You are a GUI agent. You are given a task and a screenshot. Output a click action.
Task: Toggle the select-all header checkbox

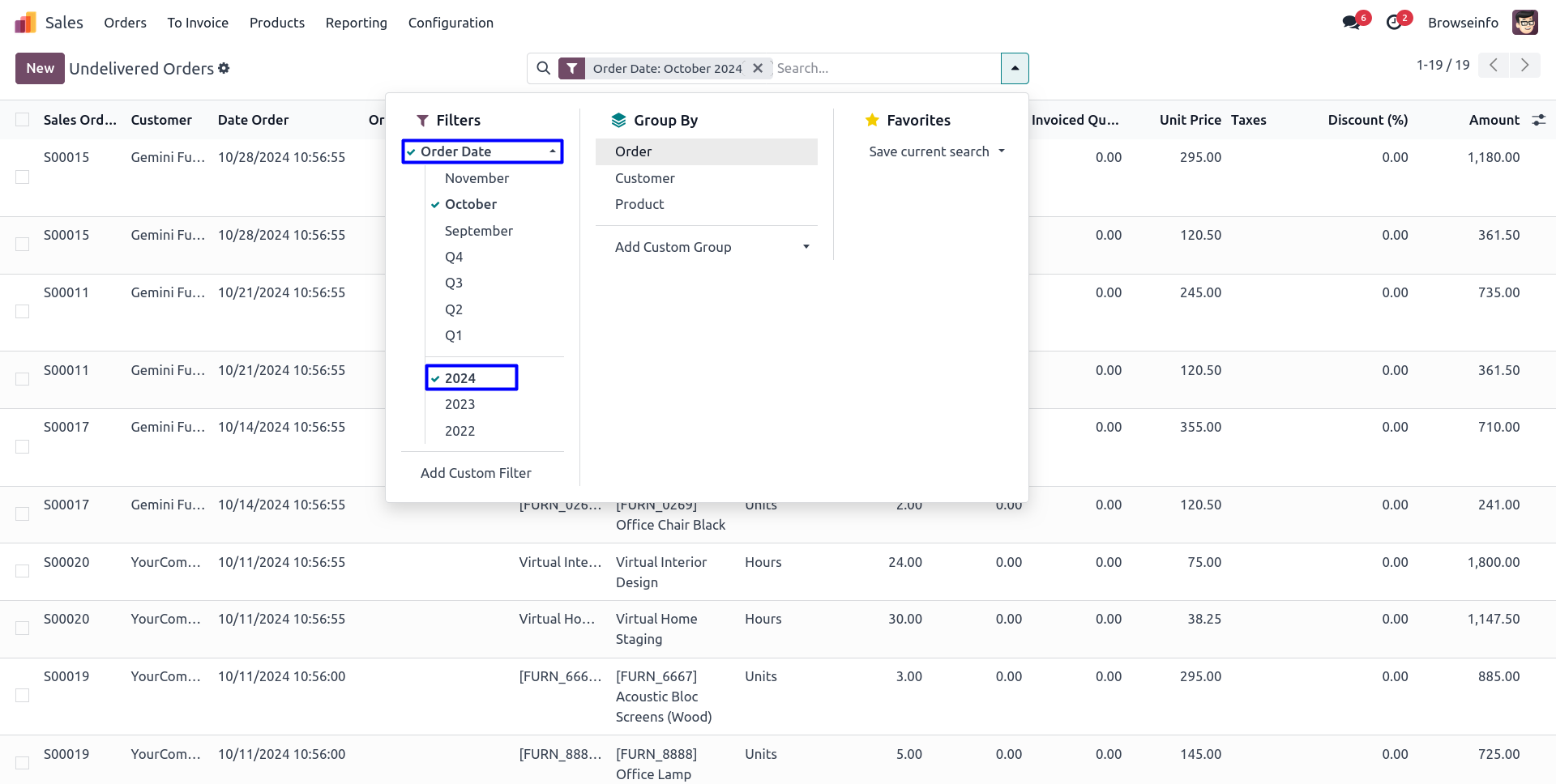click(23, 120)
